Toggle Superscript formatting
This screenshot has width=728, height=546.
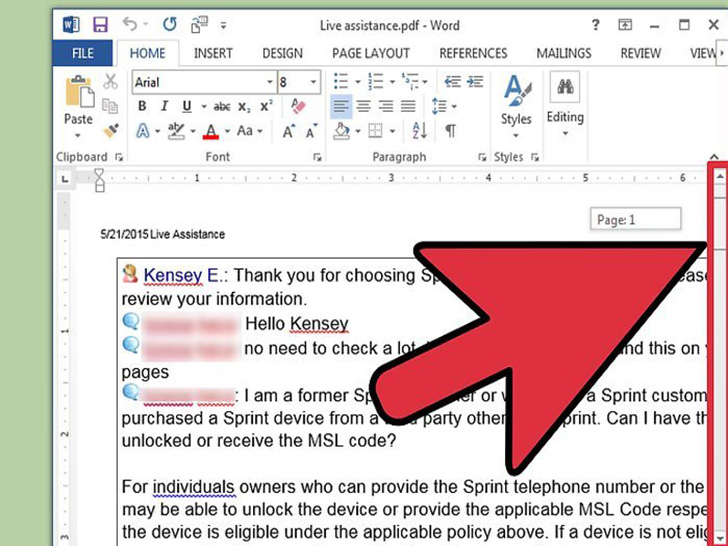(266, 106)
